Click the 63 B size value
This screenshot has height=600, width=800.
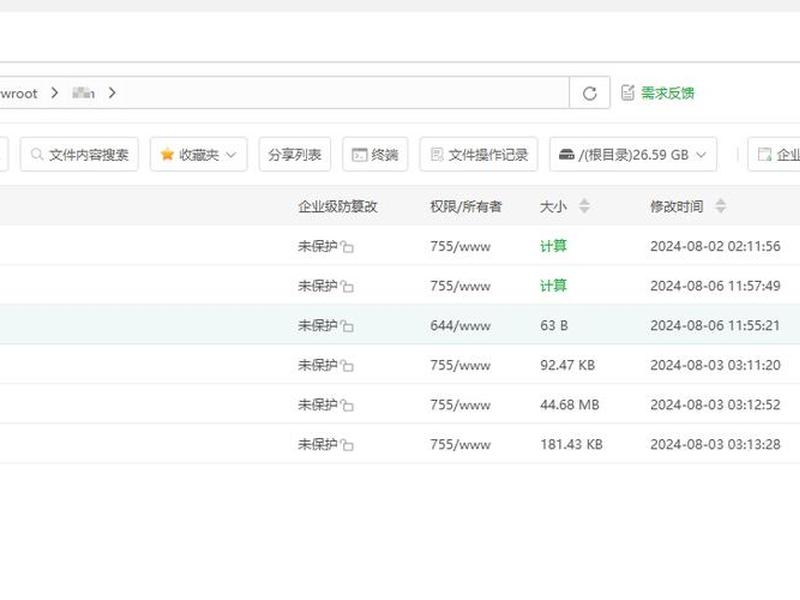(554, 326)
